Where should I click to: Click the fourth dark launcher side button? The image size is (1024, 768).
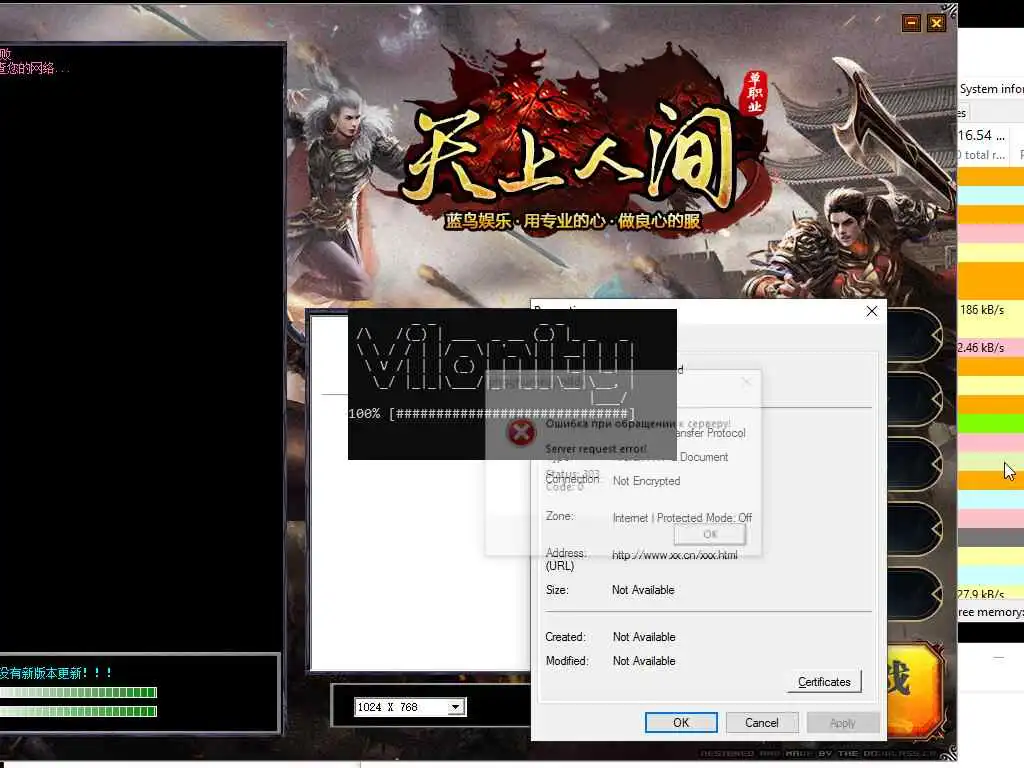914,528
